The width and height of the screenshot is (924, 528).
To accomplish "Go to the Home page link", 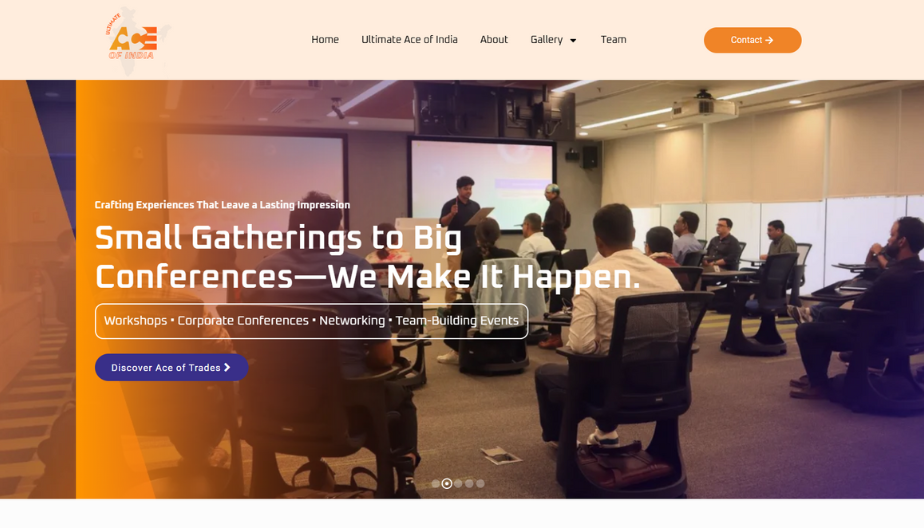I will point(325,39).
